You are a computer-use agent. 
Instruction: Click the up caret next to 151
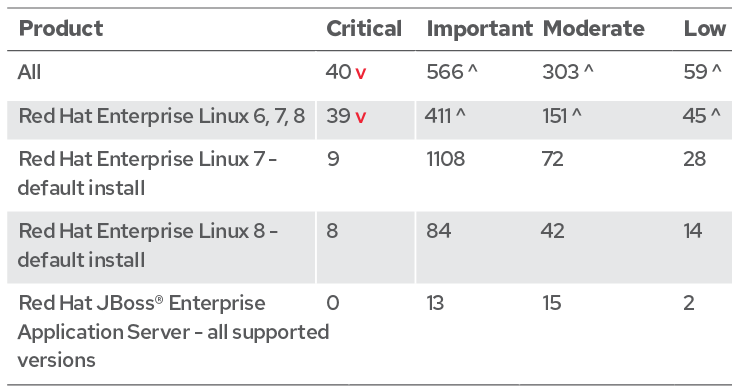577,114
